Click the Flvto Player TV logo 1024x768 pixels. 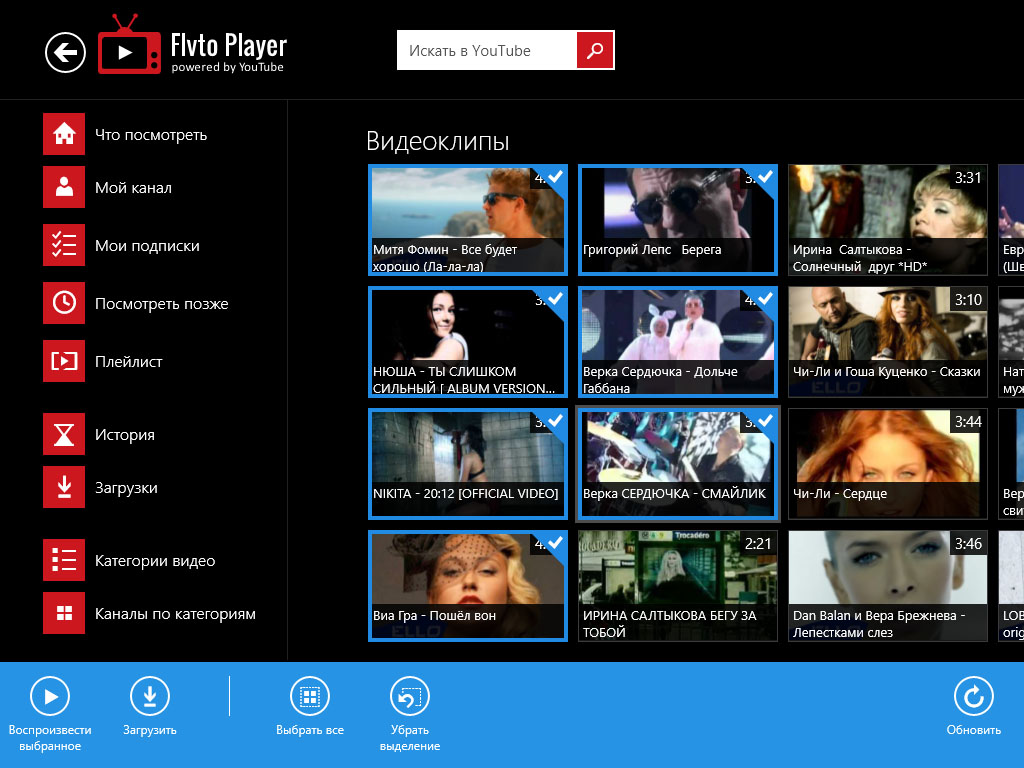[129, 44]
